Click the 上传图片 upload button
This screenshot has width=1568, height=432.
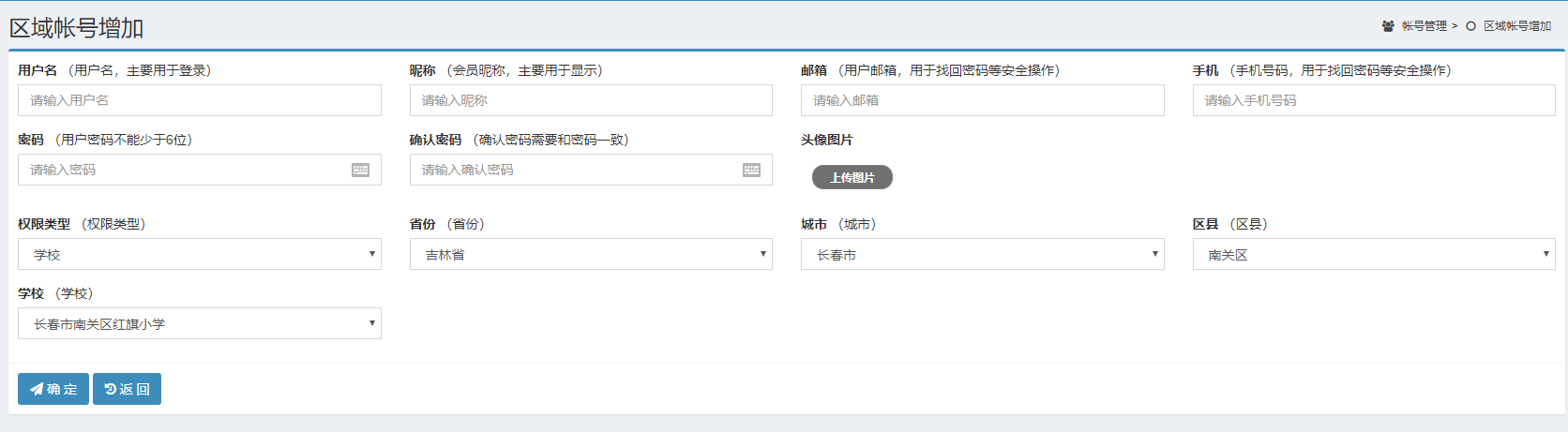click(852, 177)
